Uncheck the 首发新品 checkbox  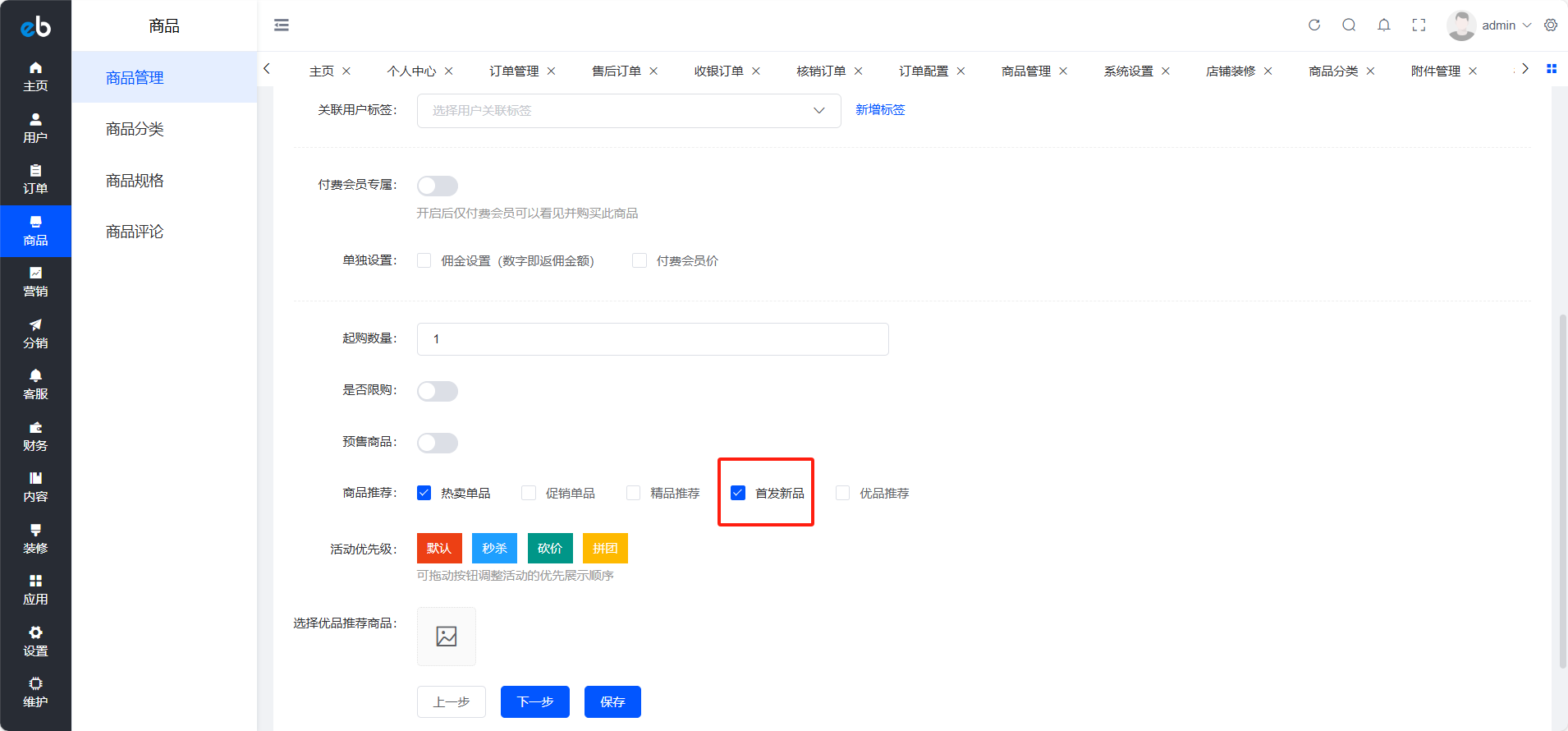(x=738, y=493)
